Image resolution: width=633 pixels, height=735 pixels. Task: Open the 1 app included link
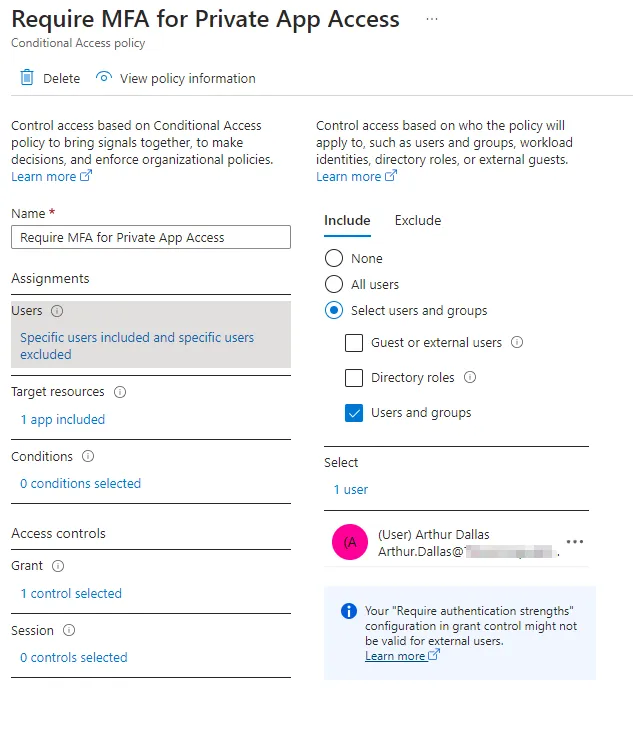coord(62,420)
